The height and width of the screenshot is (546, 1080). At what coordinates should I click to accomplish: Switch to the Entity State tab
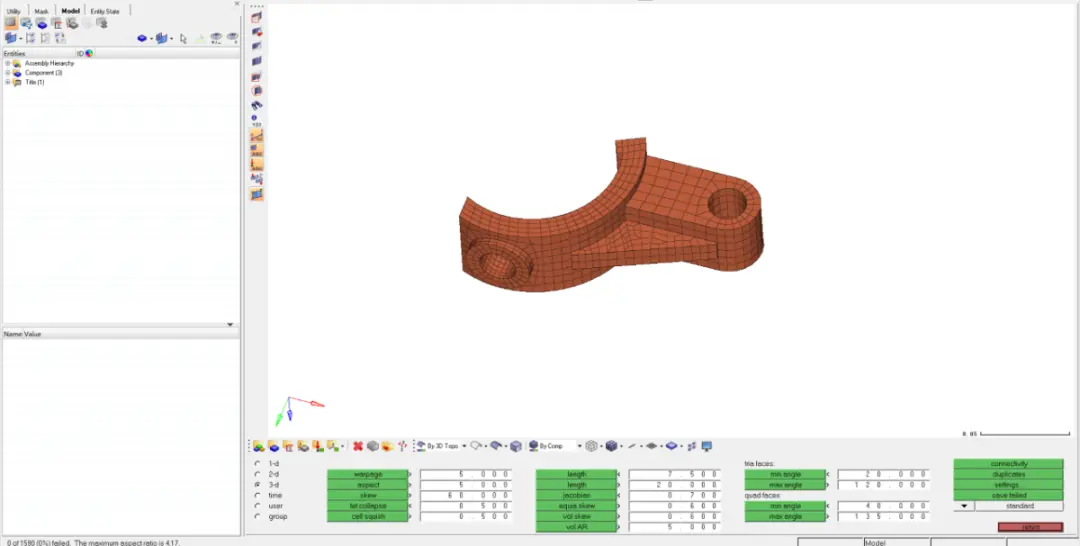[105, 11]
